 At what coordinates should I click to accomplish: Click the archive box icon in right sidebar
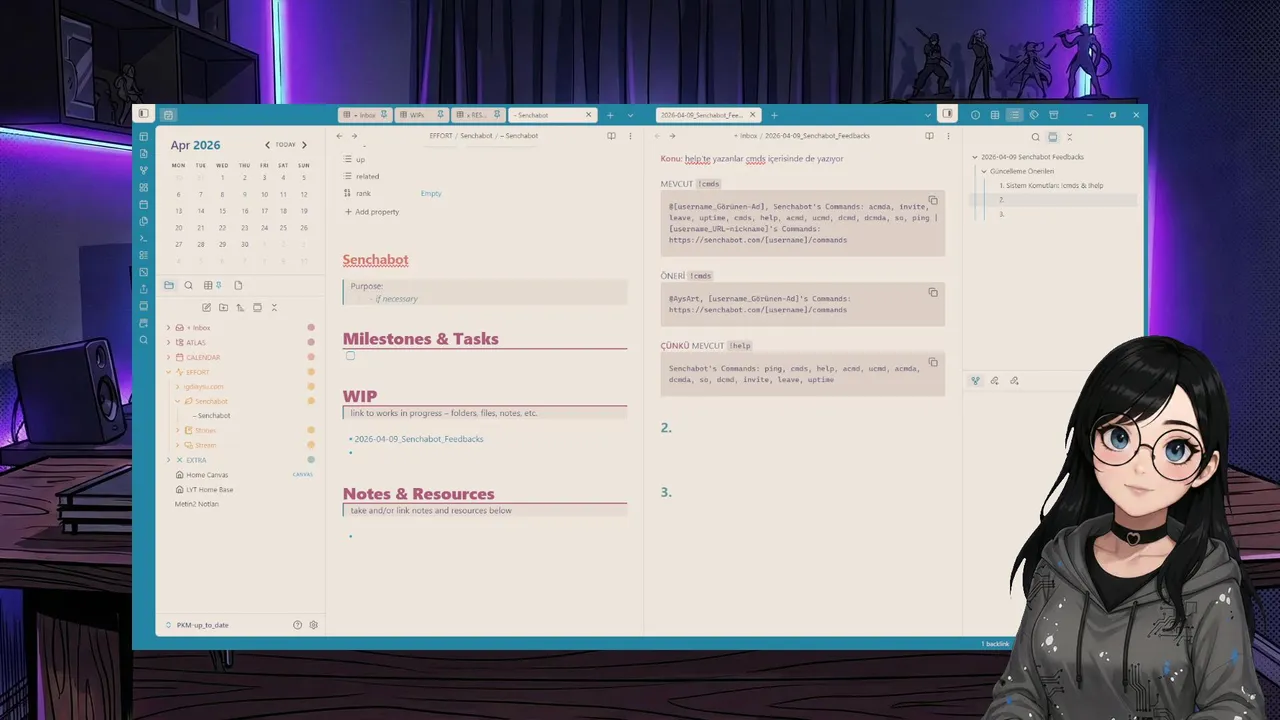click(1053, 115)
